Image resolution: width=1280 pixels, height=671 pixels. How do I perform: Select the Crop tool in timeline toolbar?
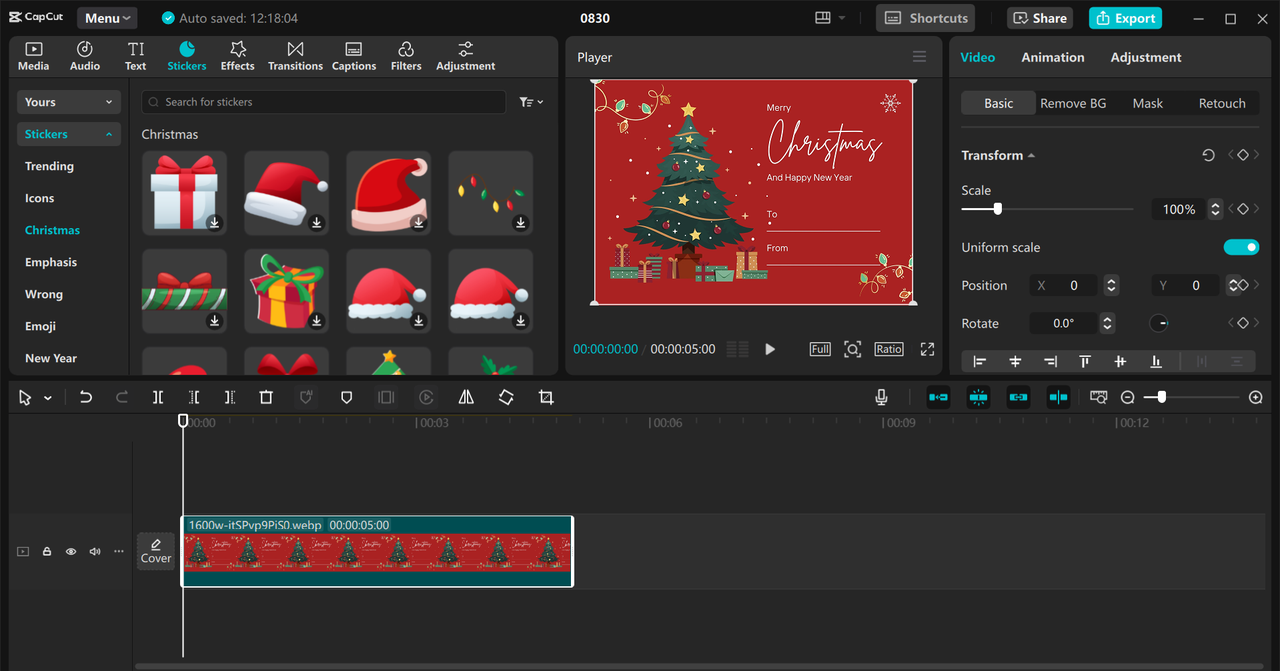click(546, 397)
